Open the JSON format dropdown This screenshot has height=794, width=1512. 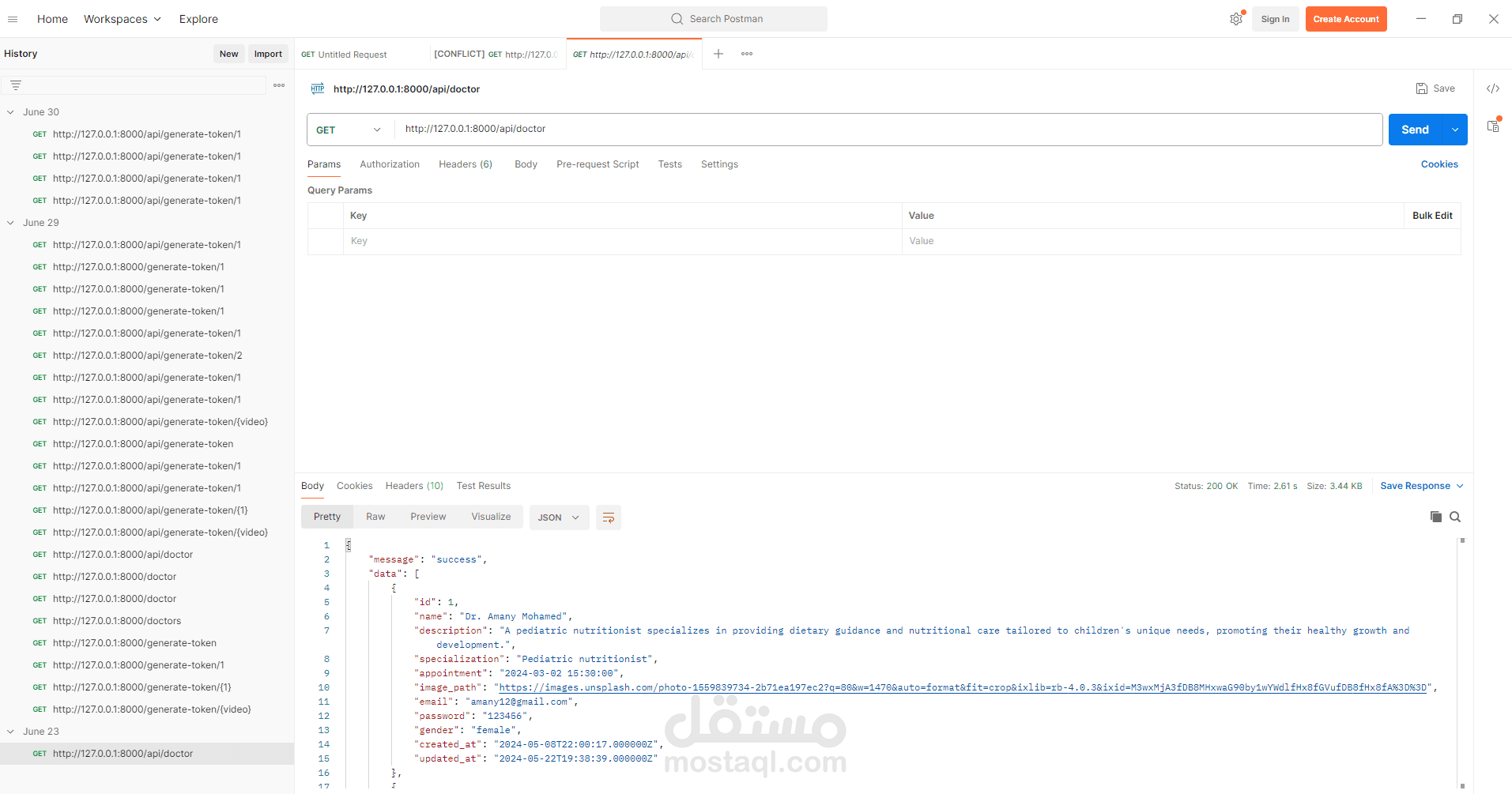click(x=559, y=517)
